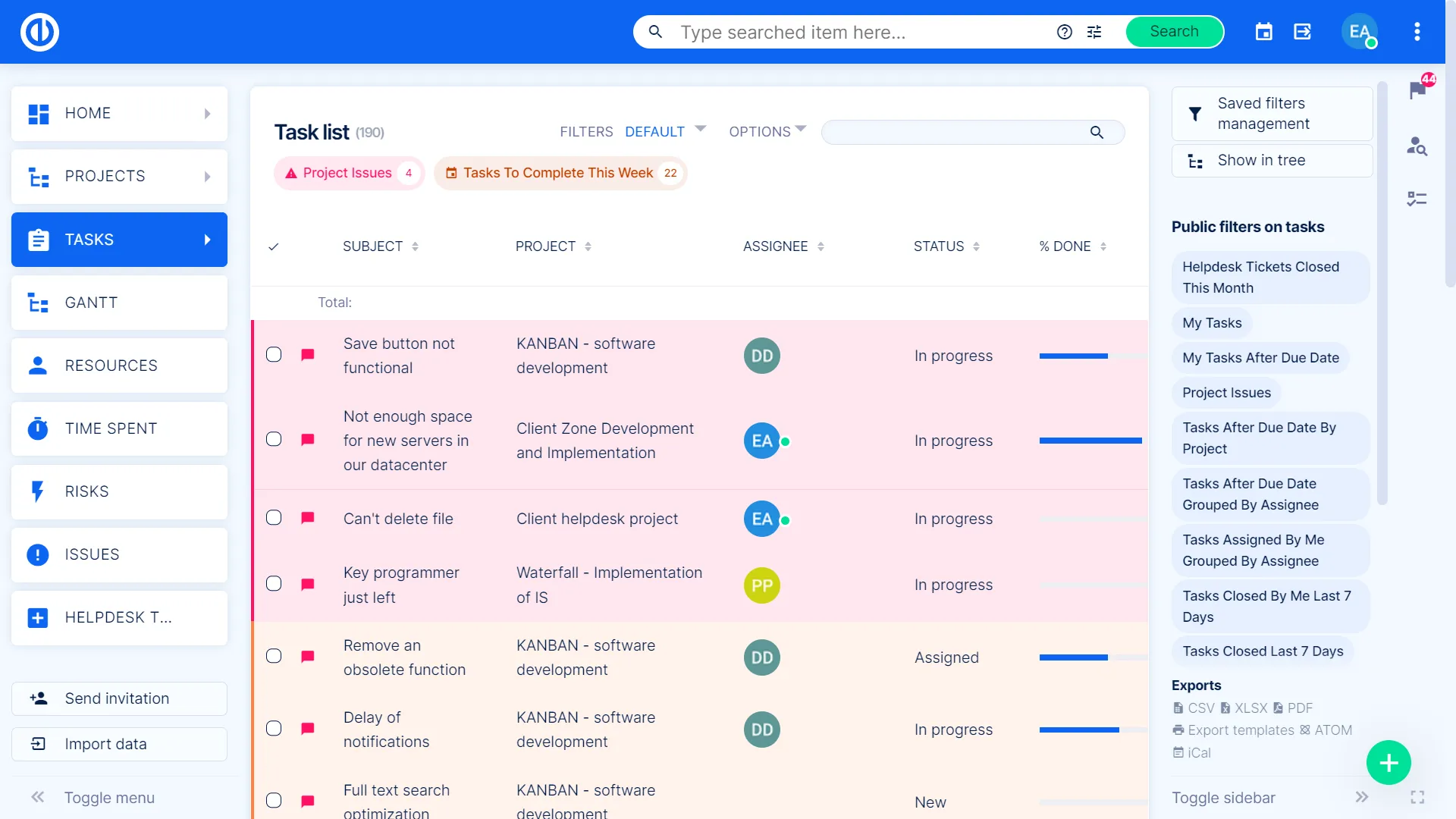This screenshot has width=1456, height=819.
Task: Open the calendar icon in top bar
Action: point(1263,32)
